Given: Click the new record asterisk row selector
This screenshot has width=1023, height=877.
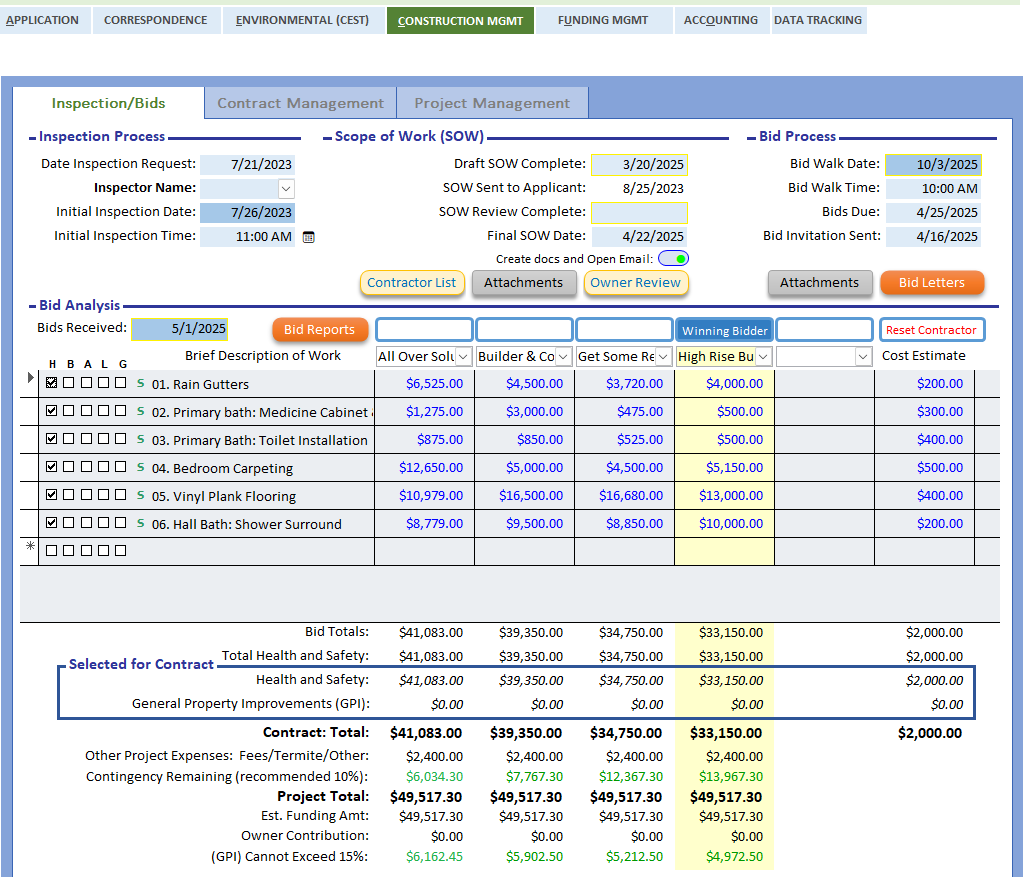Looking at the screenshot, I should coord(30,546).
